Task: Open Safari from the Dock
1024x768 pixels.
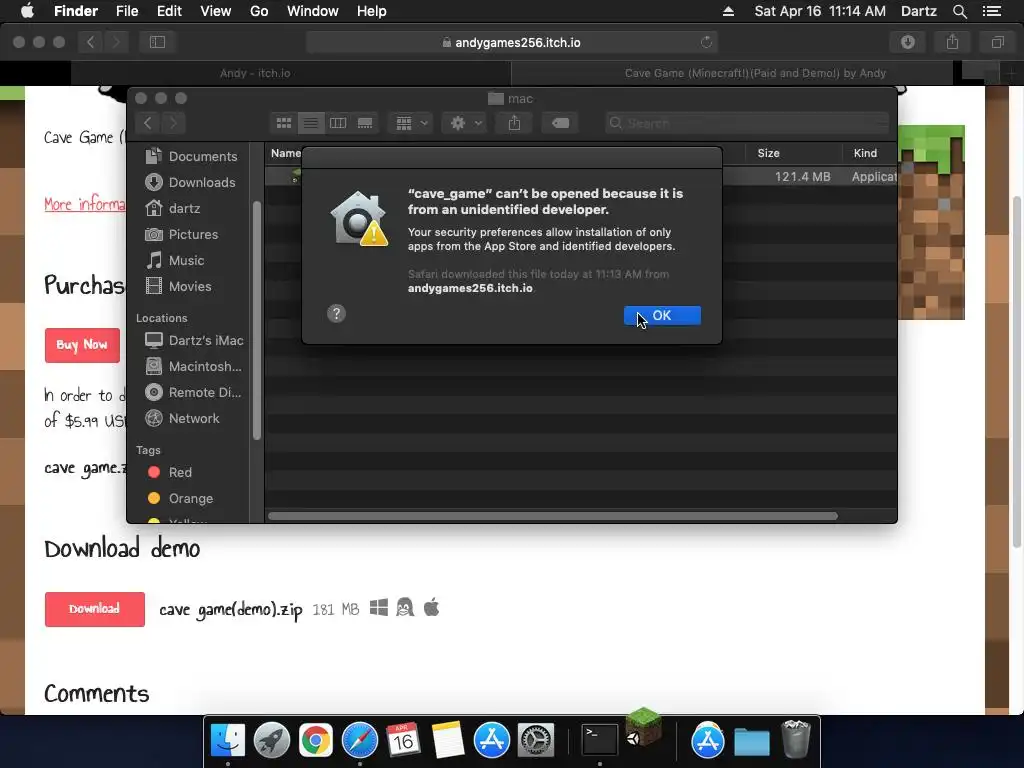Action: [360, 740]
